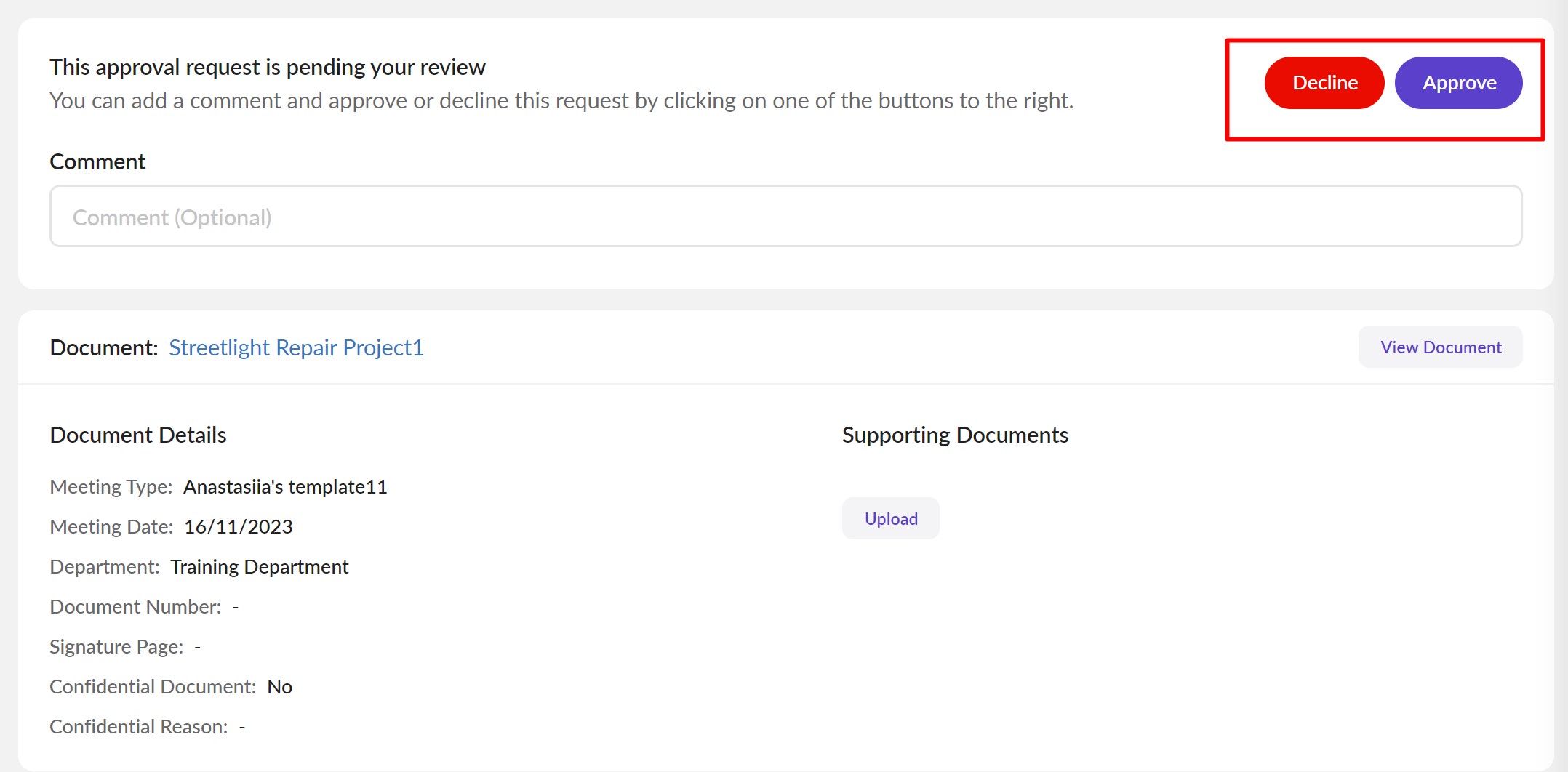Click the Confidential Reason label

[x=138, y=726]
